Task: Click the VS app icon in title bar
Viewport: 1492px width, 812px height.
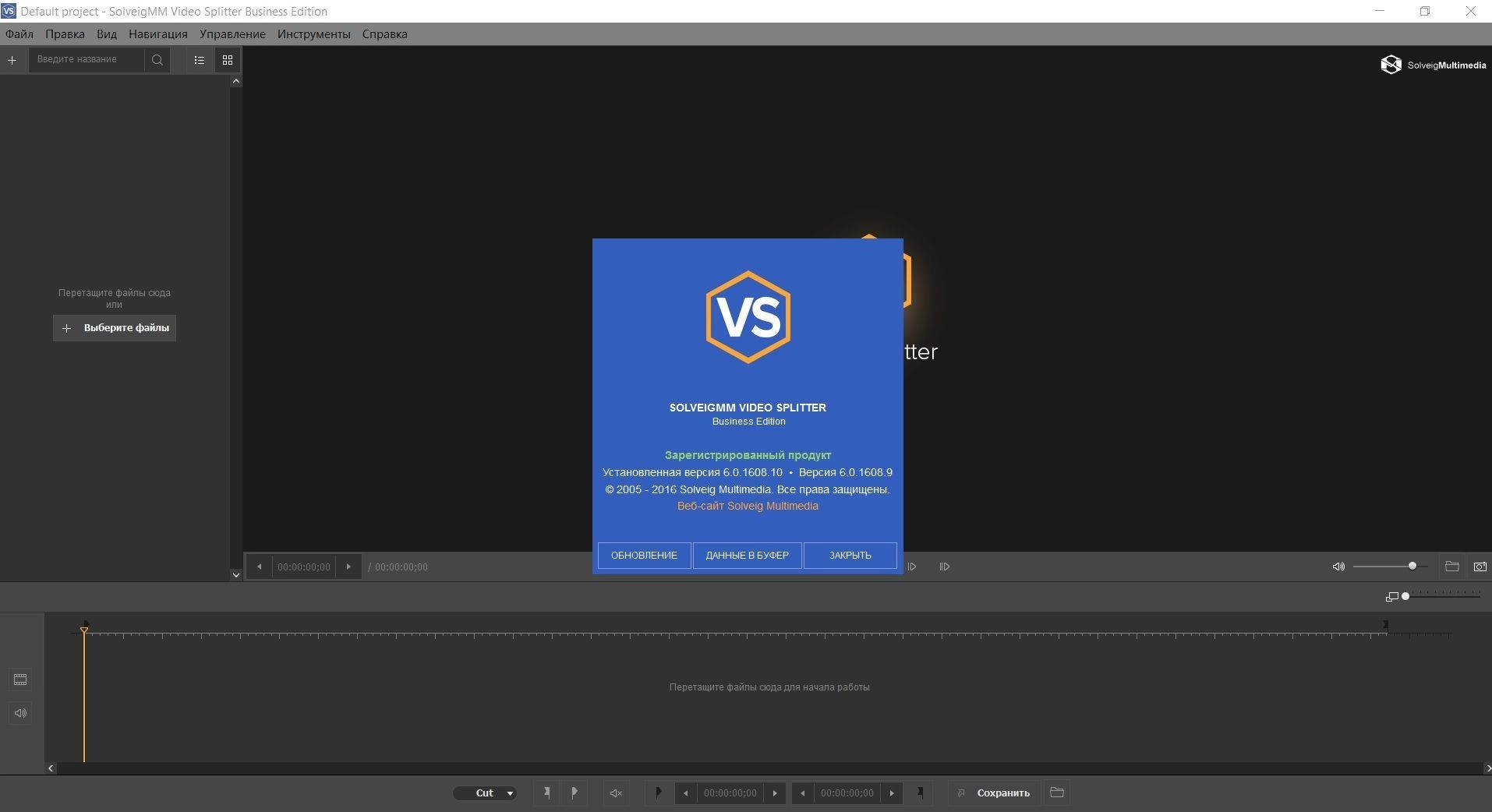Action: click(x=9, y=11)
